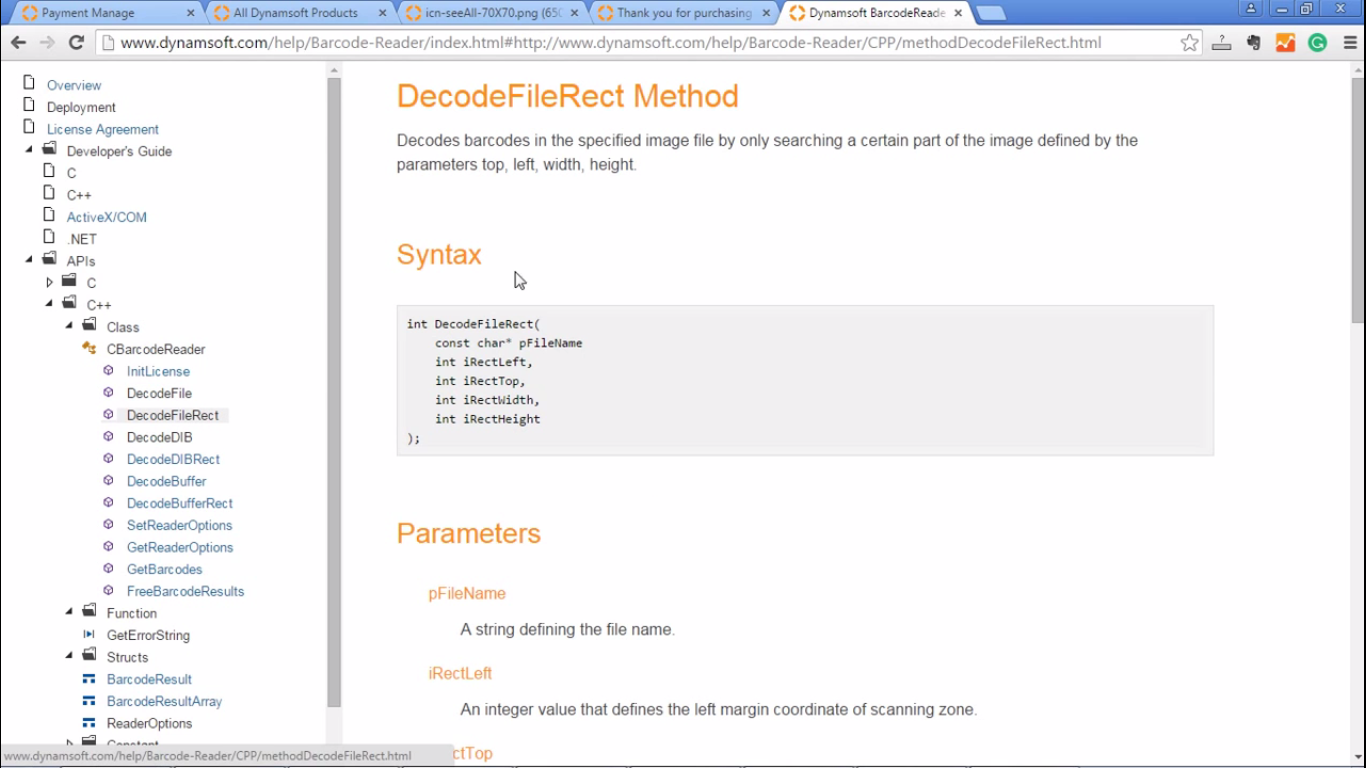The height and width of the screenshot is (768, 1366).
Task: Click the sidebar vertical scrollbar
Action: click(334, 392)
